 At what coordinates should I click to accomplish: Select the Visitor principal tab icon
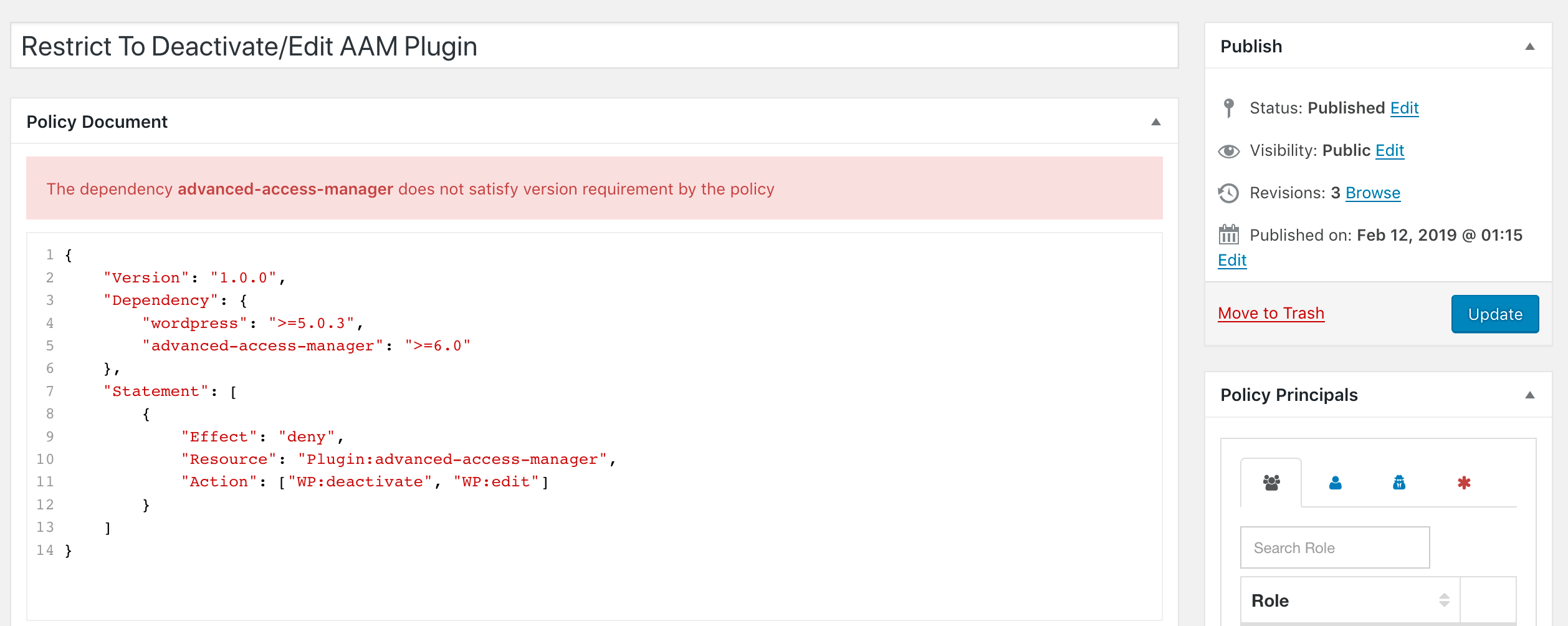click(x=1399, y=483)
